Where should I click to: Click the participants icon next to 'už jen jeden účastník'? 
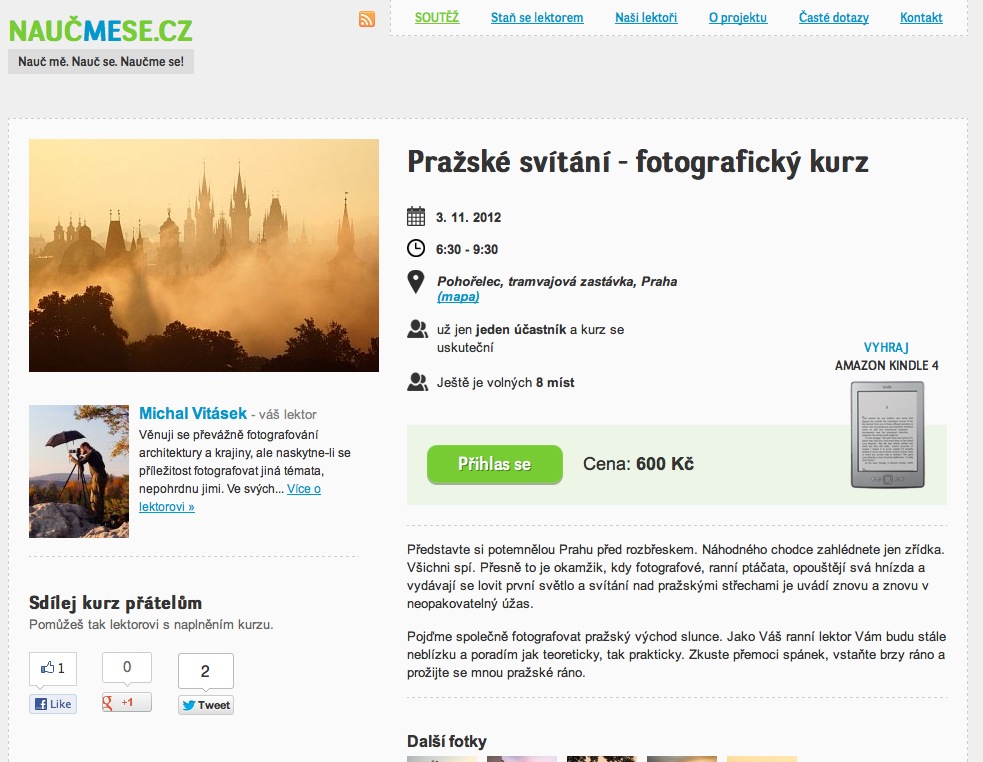pyautogui.click(x=417, y=329)
